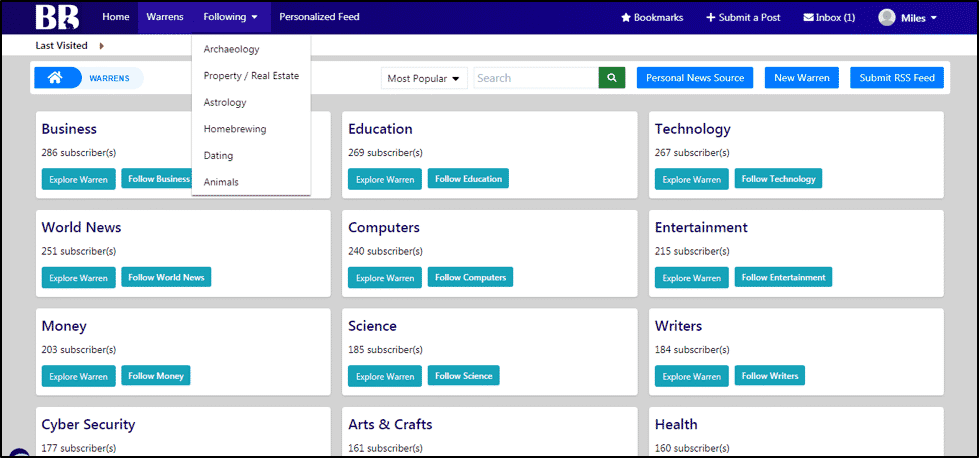Viewport: 979px width, 458px height.
Task: Click Explore Warren under Education
Action: pos(385,180)
